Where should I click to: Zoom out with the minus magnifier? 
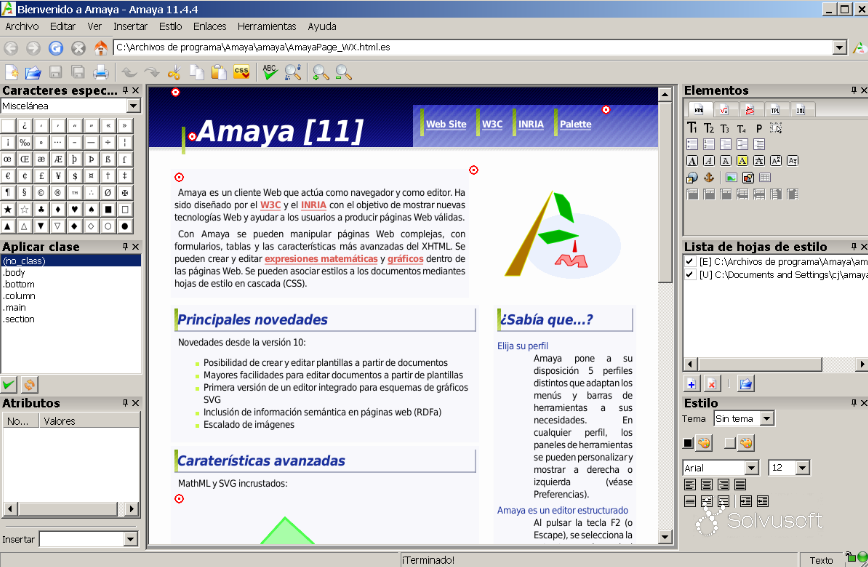click(343, 72)
